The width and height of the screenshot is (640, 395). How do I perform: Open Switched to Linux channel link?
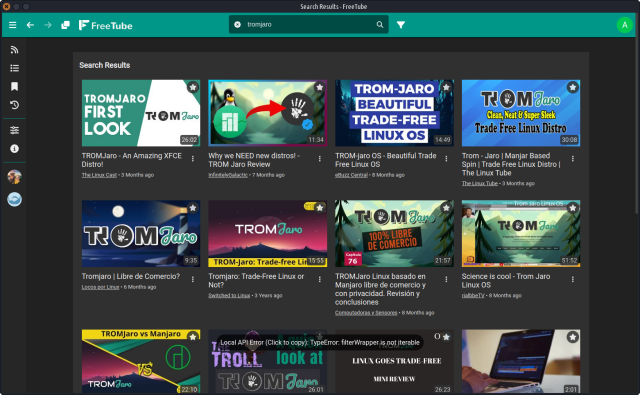(229, 295)
